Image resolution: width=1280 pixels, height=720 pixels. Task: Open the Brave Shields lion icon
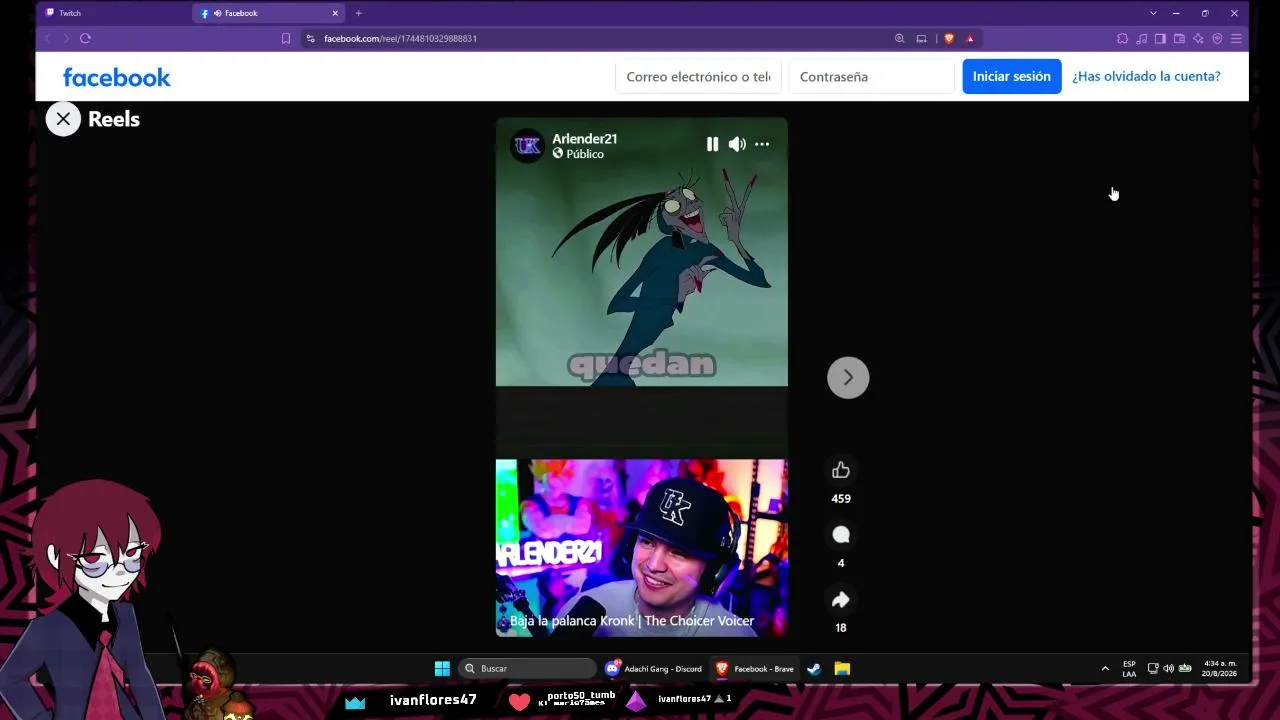pyautogui.click(x=949, y=38)
